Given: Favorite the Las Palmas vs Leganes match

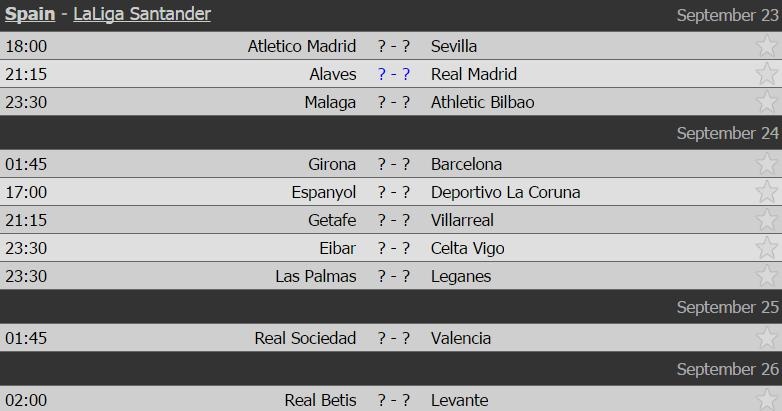Looking at the screenshot, I should (x=766, y=276).
